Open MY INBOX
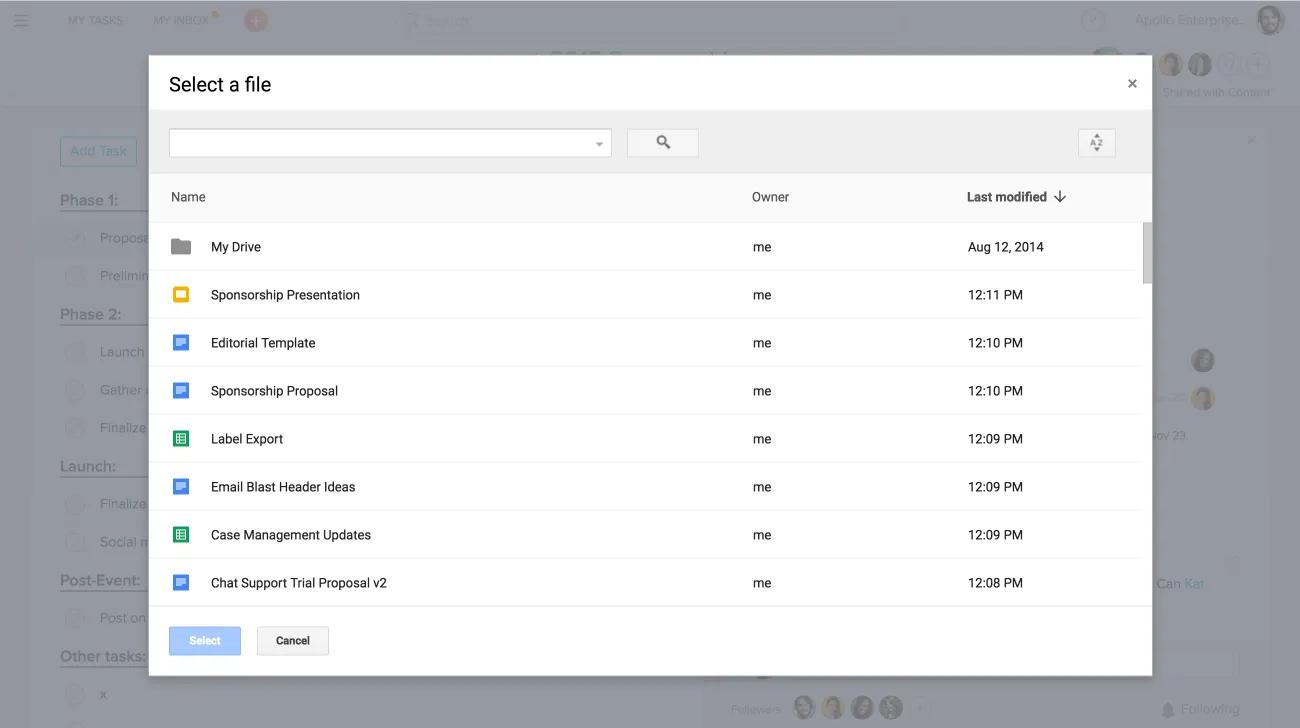The image size is (1300, 728). click(182, 19)
